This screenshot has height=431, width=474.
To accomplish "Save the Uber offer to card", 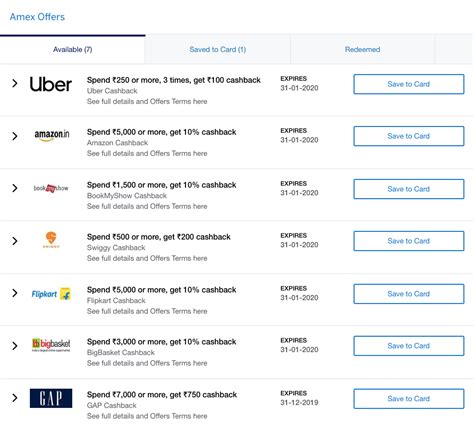I will point(409,84).
